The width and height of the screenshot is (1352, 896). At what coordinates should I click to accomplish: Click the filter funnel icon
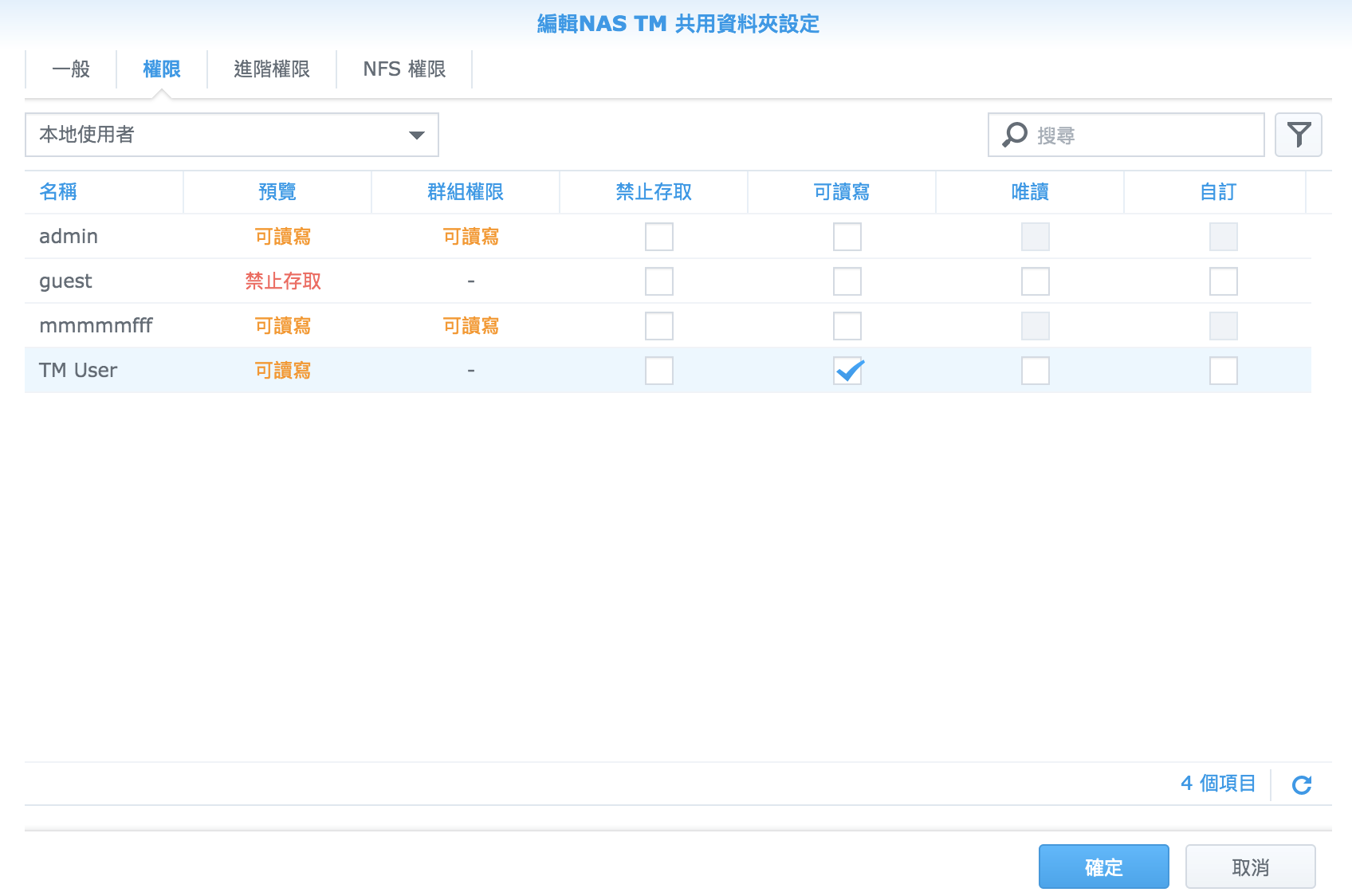pyautogui.click(x=1298, y=135)
